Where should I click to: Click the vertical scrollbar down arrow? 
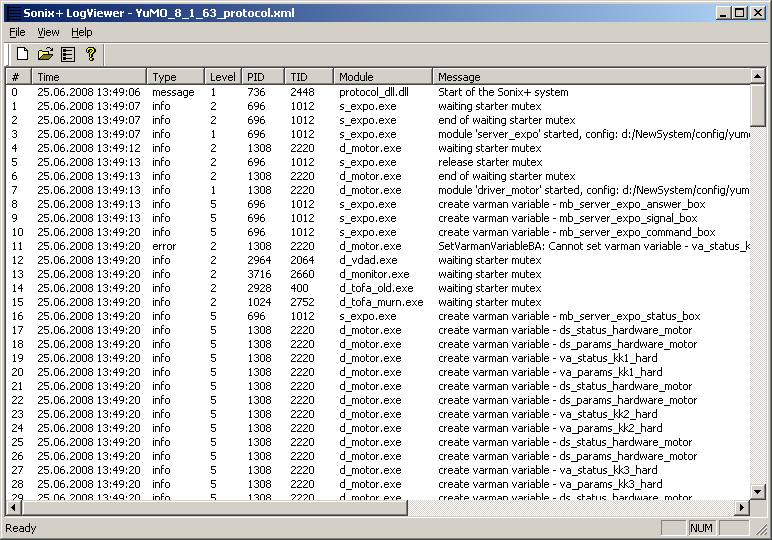pos(758,491)
